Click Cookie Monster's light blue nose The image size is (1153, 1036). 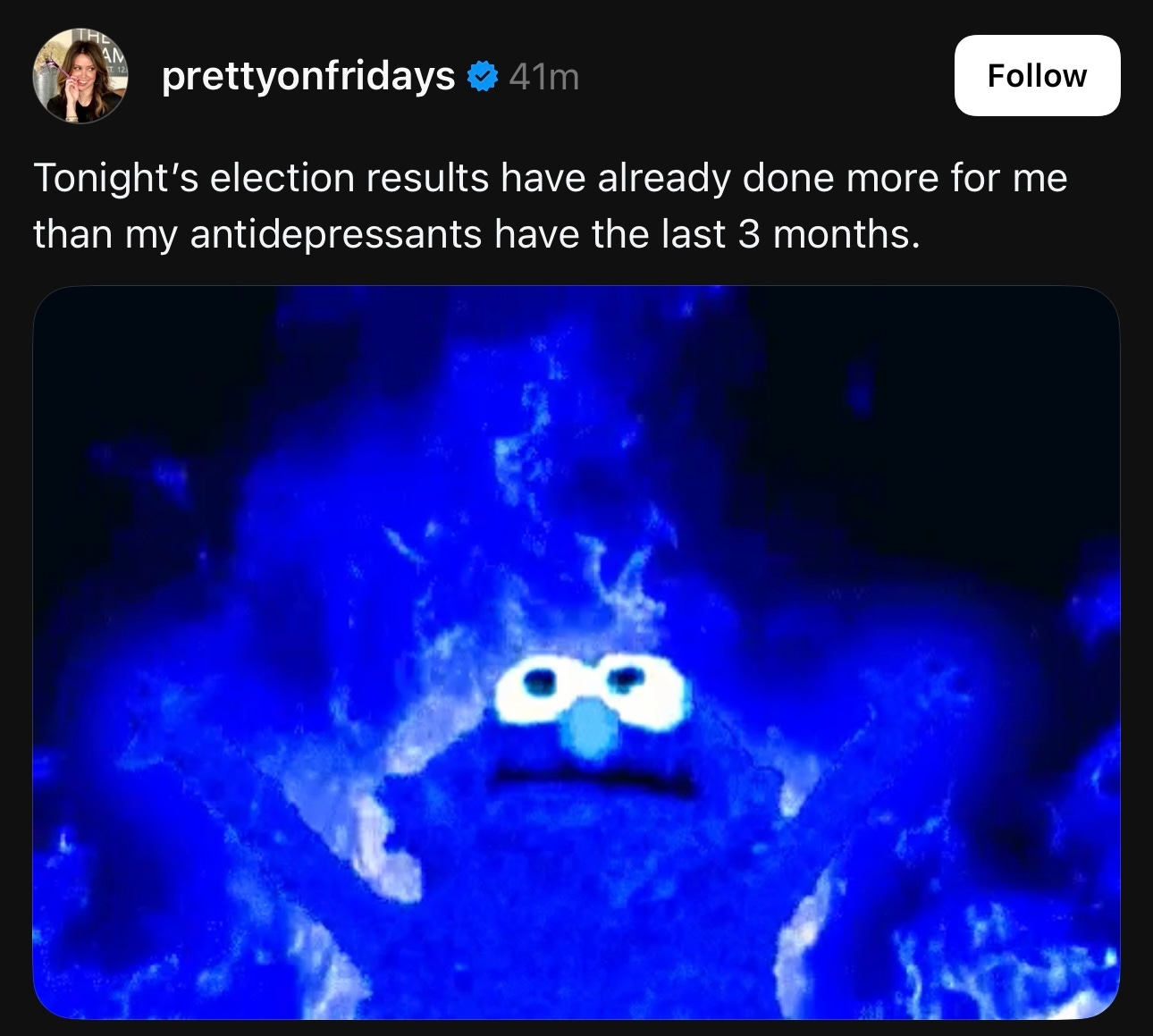(x=591, y=729)
